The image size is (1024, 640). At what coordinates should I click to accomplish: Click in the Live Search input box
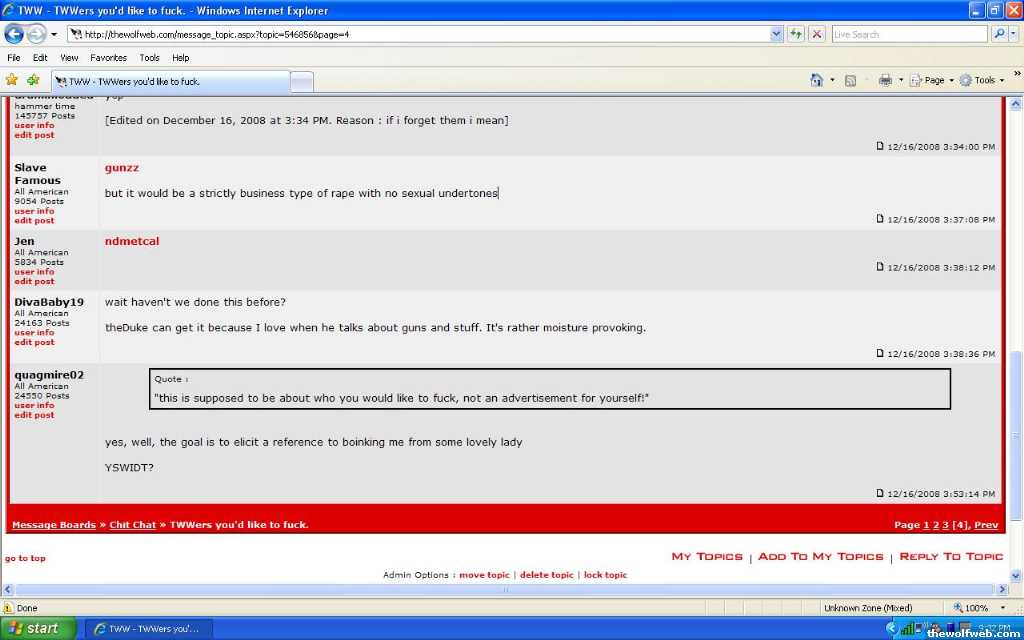[x=908, y=34]
